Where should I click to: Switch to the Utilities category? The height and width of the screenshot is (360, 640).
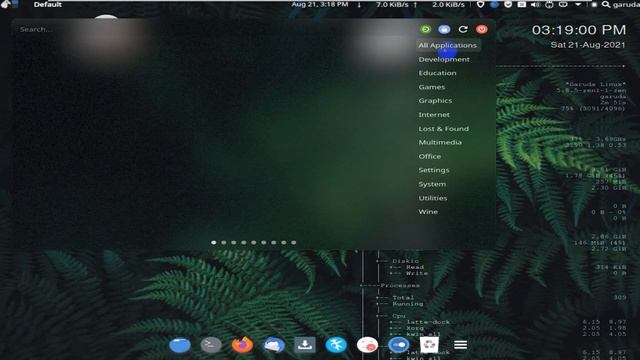pyautogui.click(x=433, y=198)
